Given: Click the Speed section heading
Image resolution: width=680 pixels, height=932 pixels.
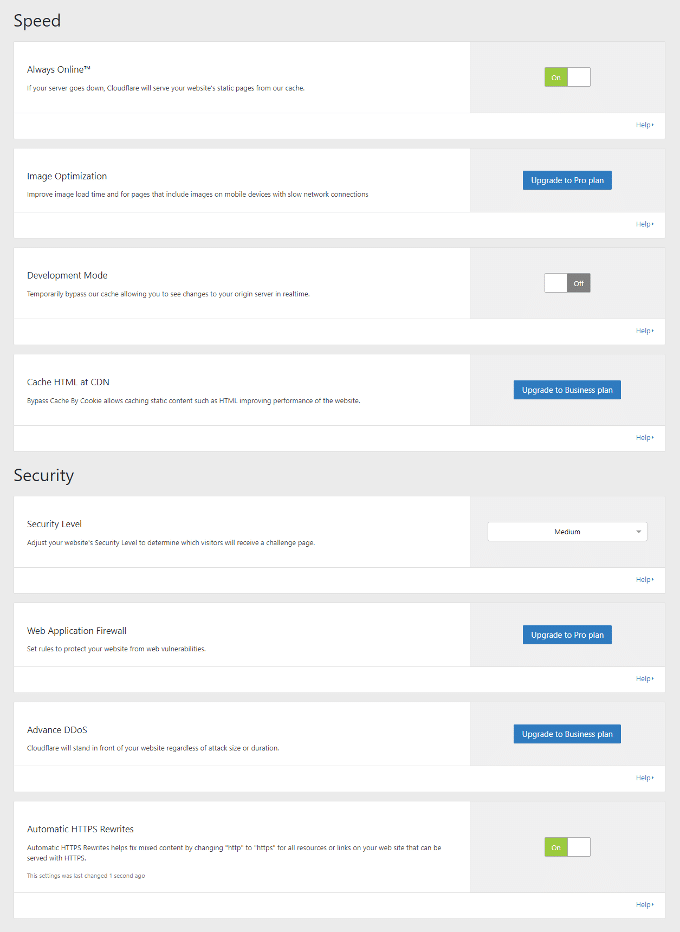Looking at the screenshot, I should click(37, 20).
